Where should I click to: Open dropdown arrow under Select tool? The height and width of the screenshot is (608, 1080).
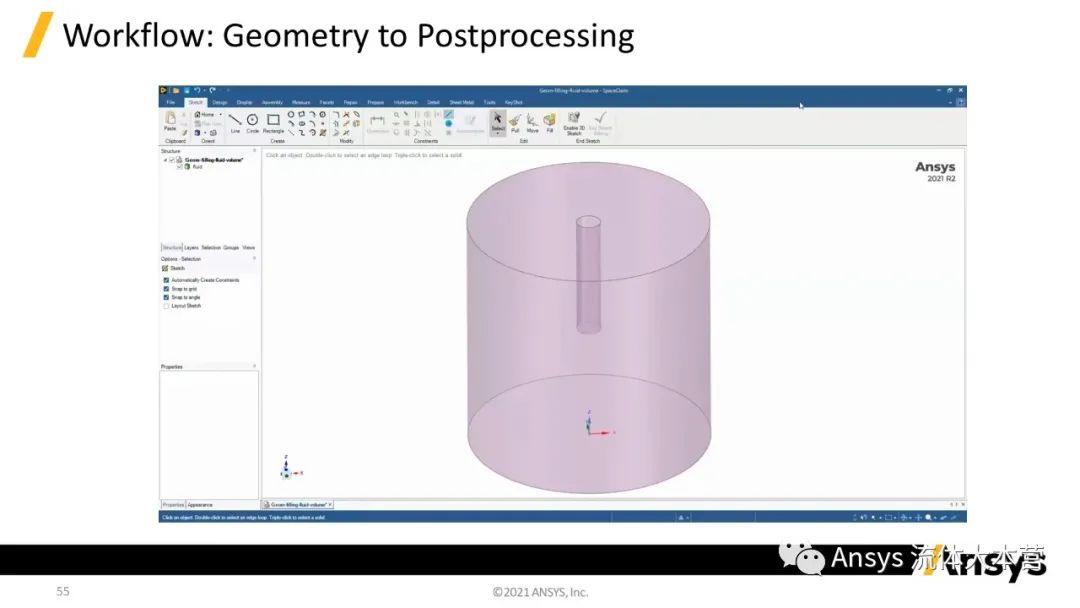497,133
